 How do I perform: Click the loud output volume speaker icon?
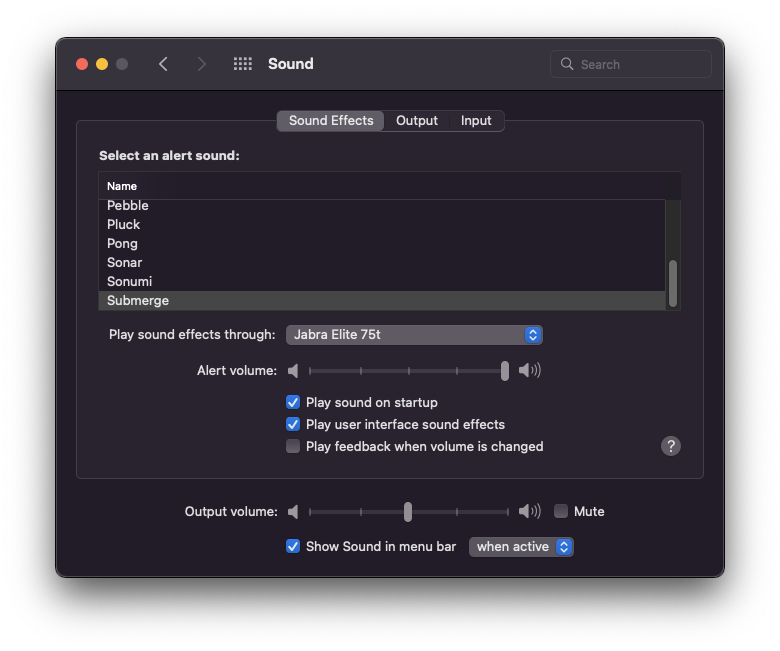coord(529,512)
